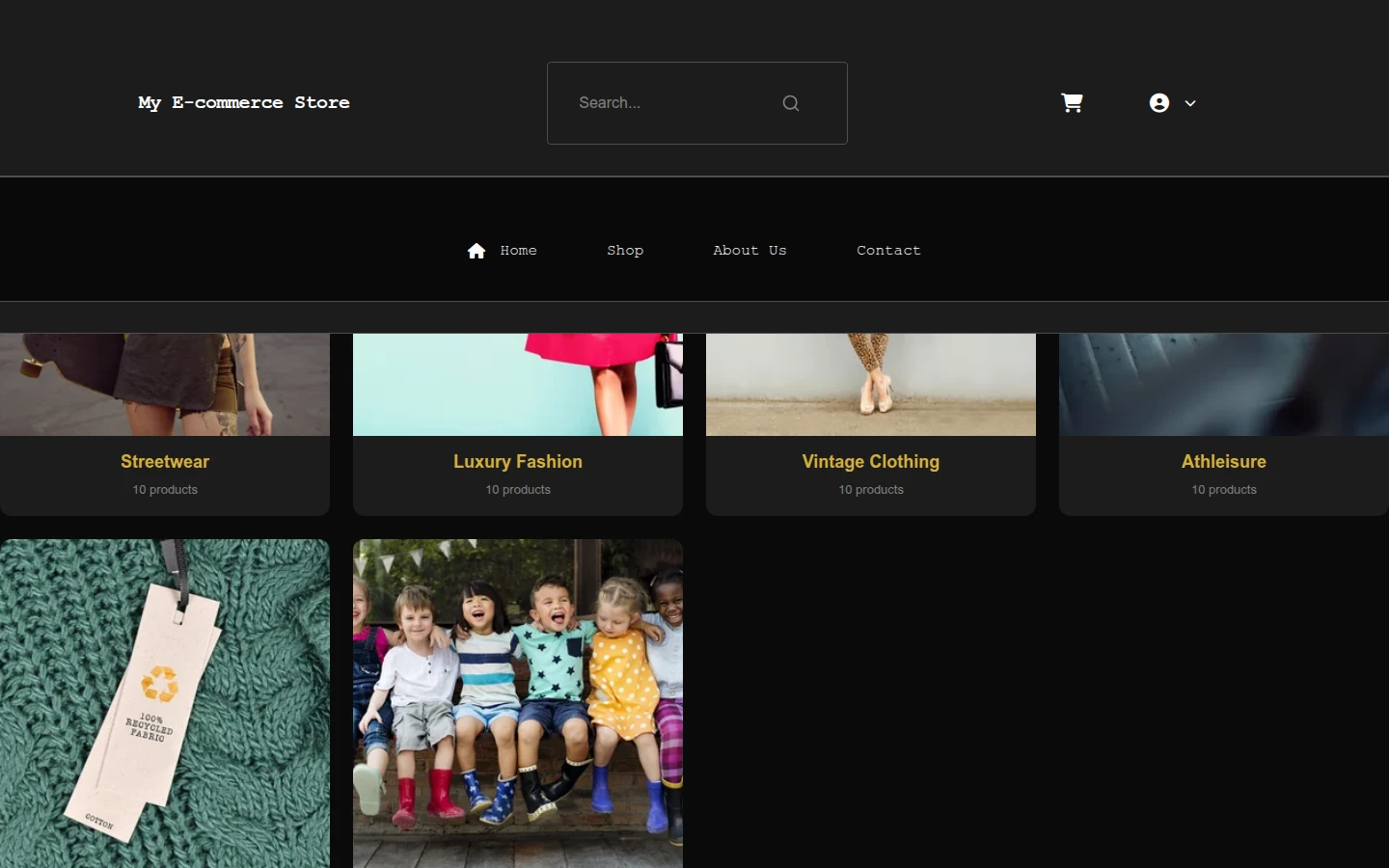Open the About Us page
The height and width of the screenshot is (868, 1389).
pyautogui.click(x=749, y=251)
